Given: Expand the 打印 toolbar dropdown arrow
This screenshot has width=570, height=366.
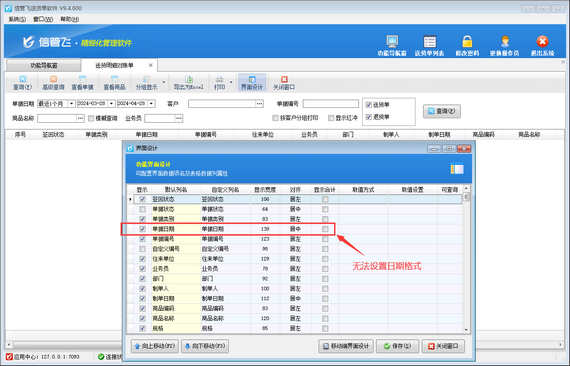Looking at the screenshot, I should tap(231, 83).
